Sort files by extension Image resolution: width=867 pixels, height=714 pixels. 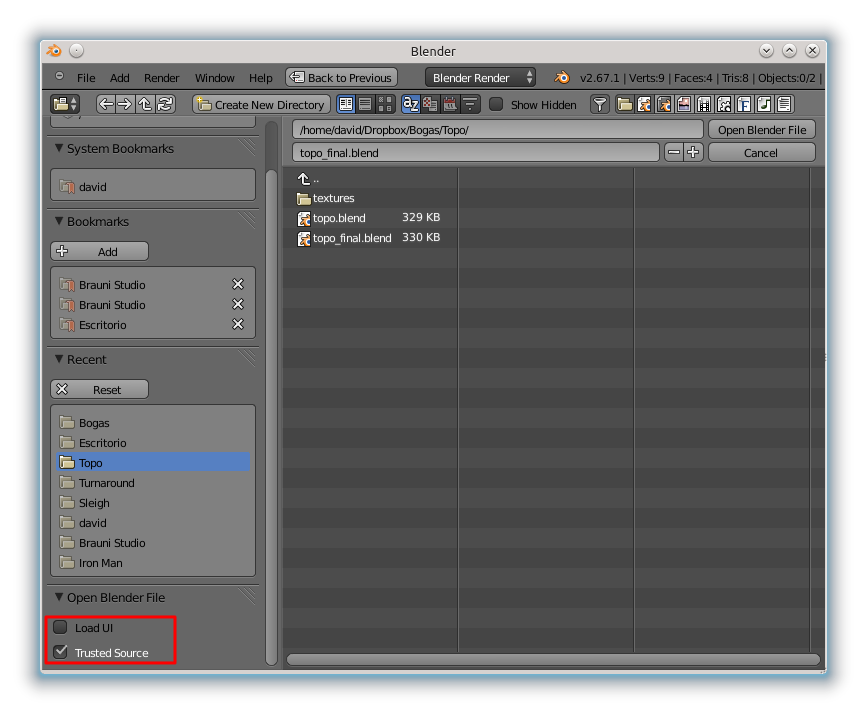[430, 104]
